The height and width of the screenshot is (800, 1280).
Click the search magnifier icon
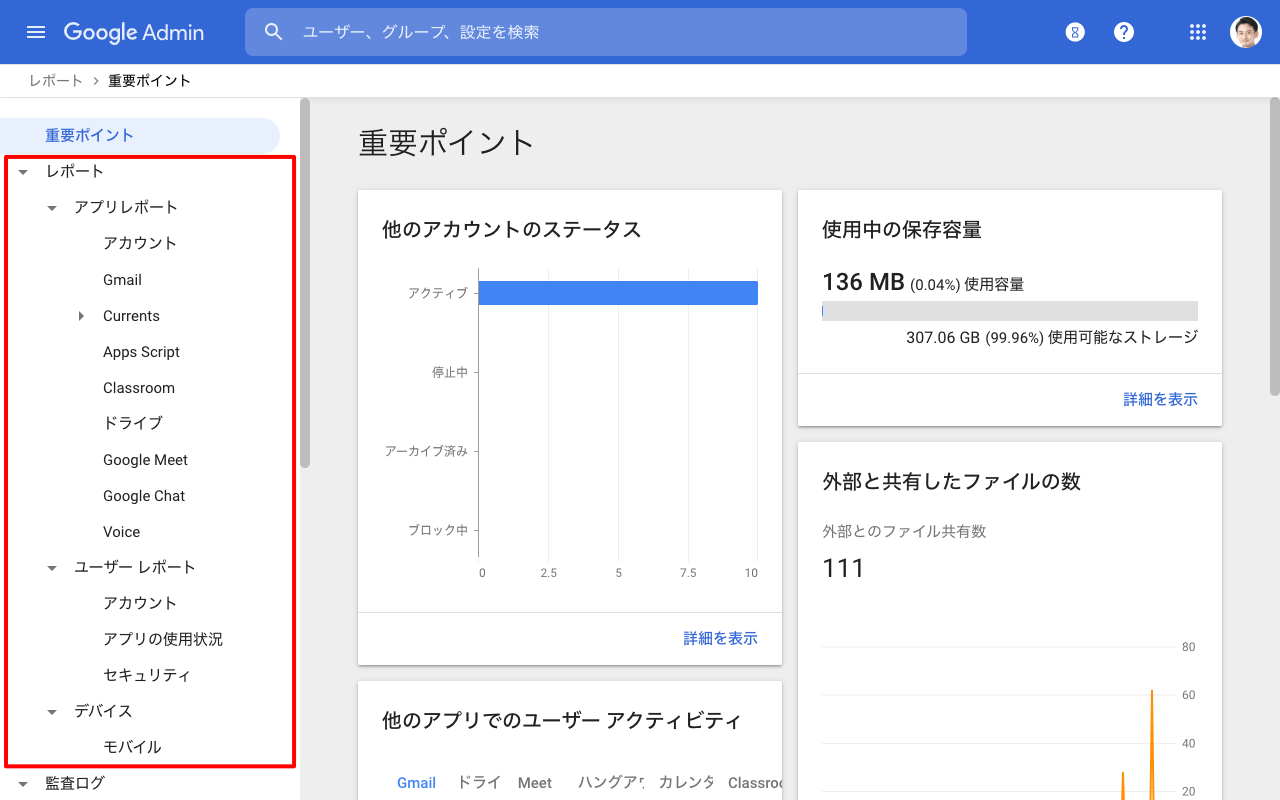pos(274,32)
